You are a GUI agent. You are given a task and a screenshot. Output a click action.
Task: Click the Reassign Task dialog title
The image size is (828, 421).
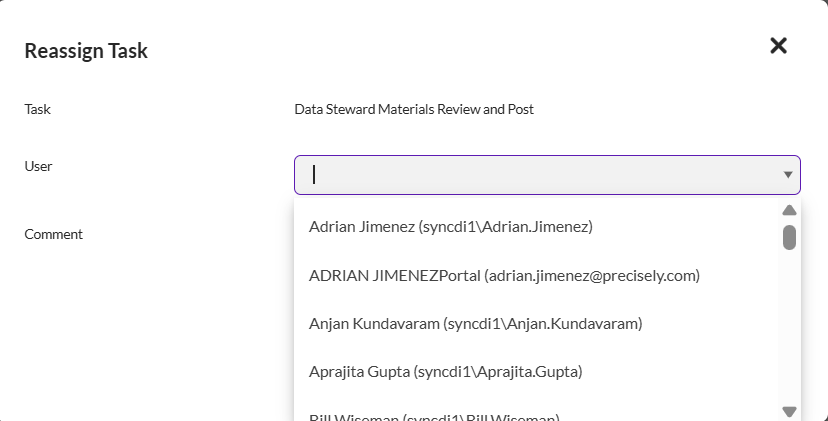[86, 51]
